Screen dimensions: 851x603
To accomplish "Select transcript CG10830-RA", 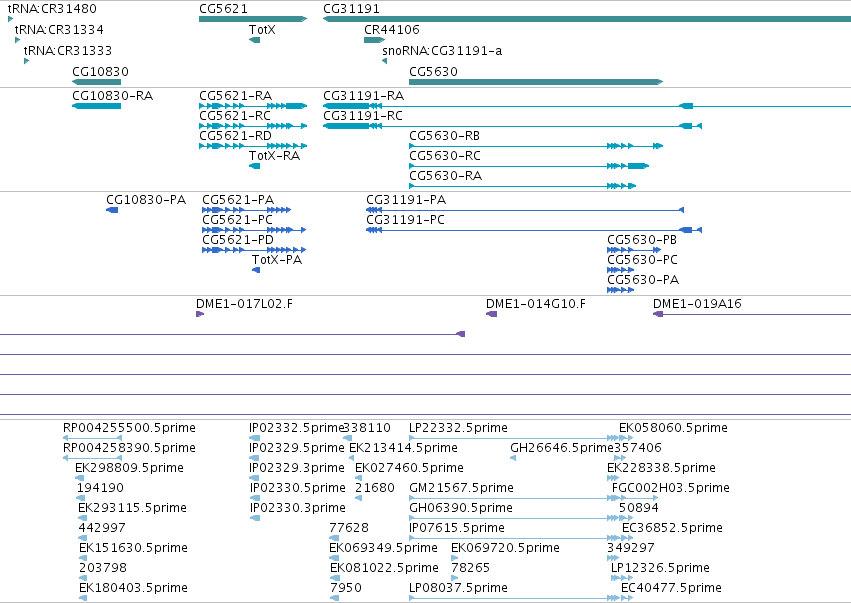I will point(96,106).
